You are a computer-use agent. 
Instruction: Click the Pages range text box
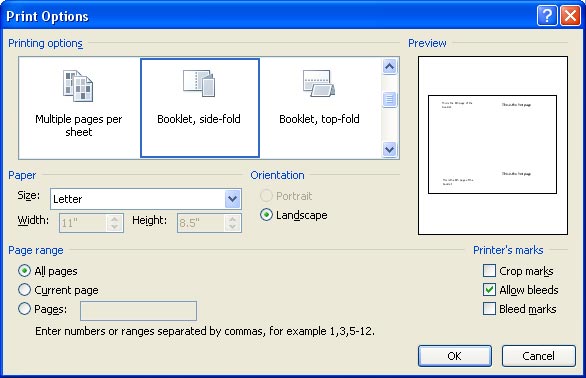click(138, 311)
